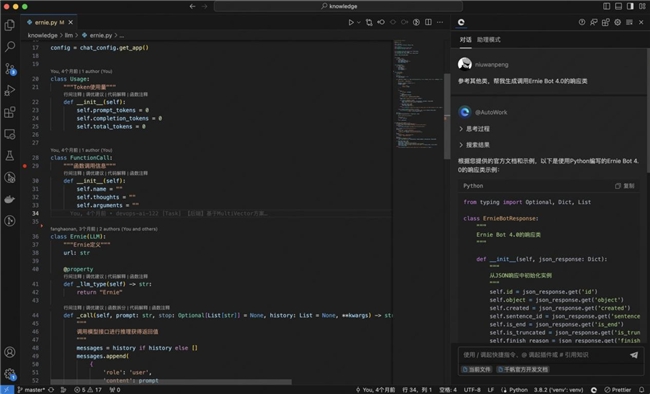Toggle the primary side bar layout

[x=606, y=6]
